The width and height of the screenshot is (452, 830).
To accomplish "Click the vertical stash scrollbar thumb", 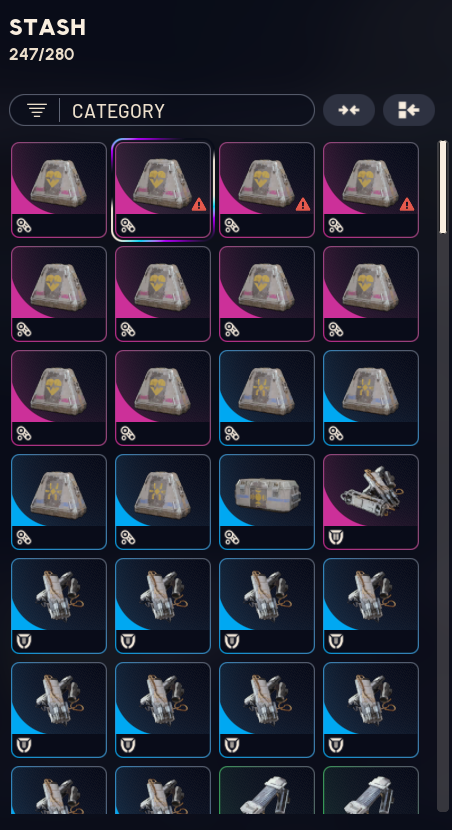I will 443,186.
